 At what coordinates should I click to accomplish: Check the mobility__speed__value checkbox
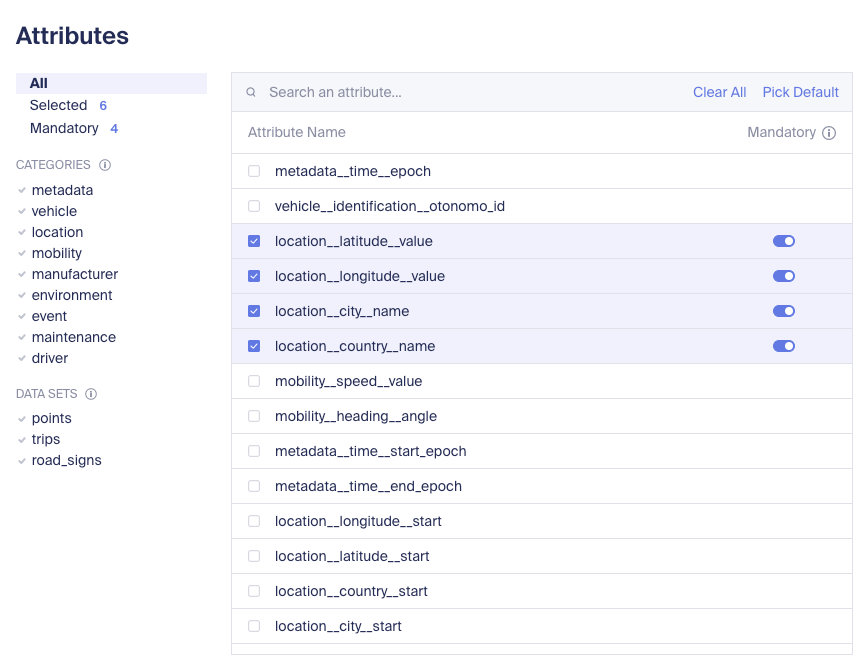[x=254, y=381]
